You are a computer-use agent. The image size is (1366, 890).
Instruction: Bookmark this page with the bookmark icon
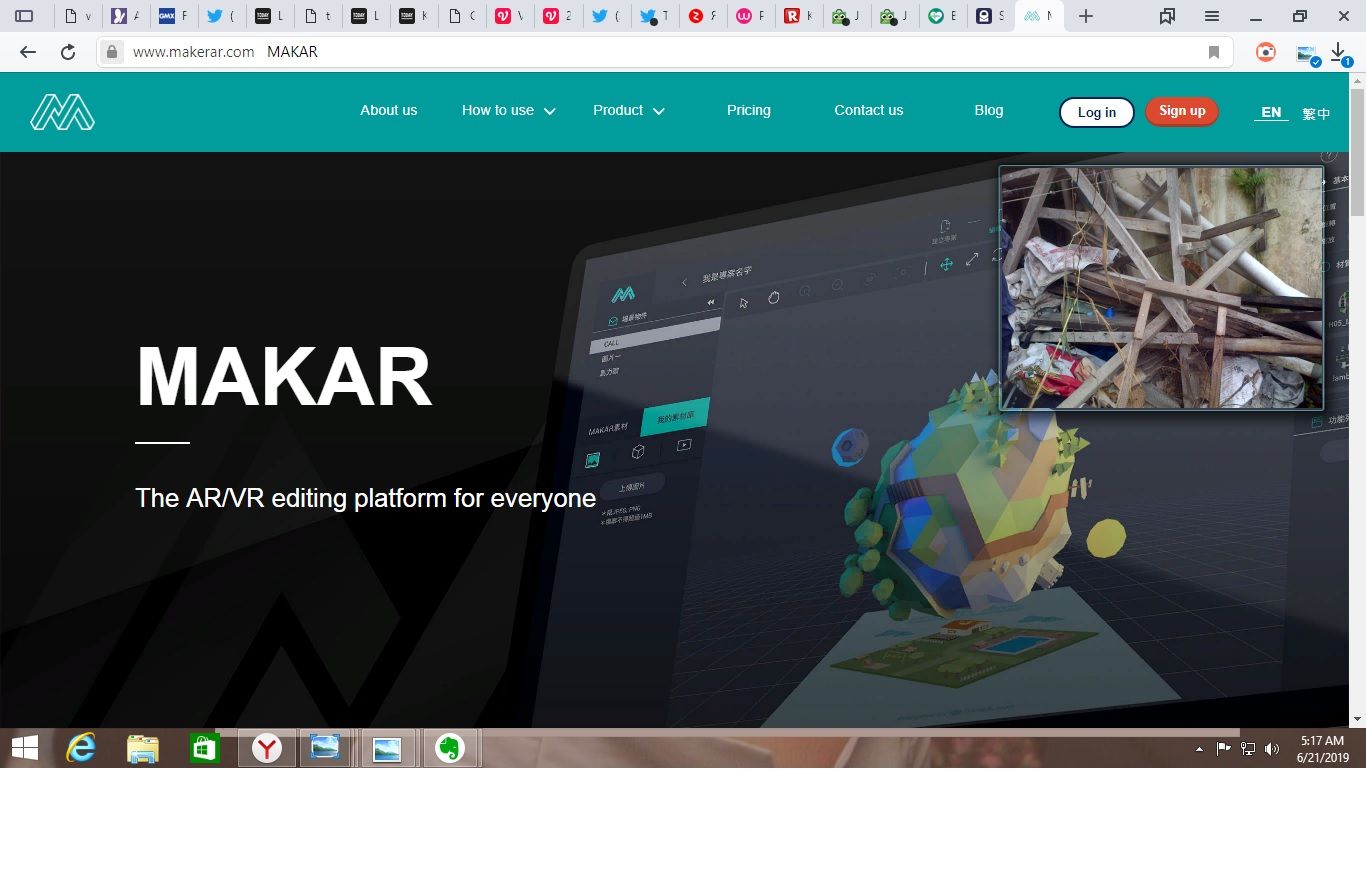pos(1214,52)
